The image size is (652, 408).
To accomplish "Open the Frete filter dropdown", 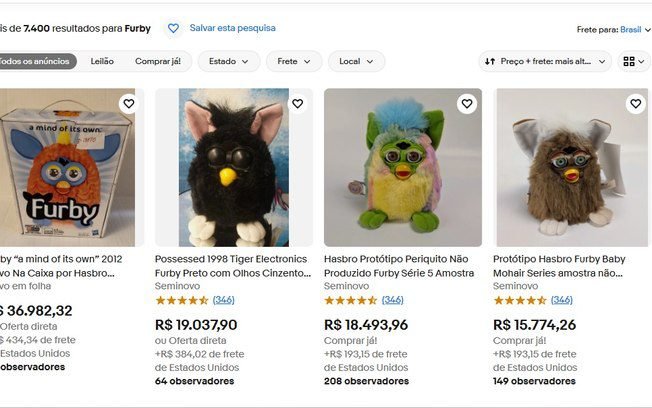I will coord(293,61).
